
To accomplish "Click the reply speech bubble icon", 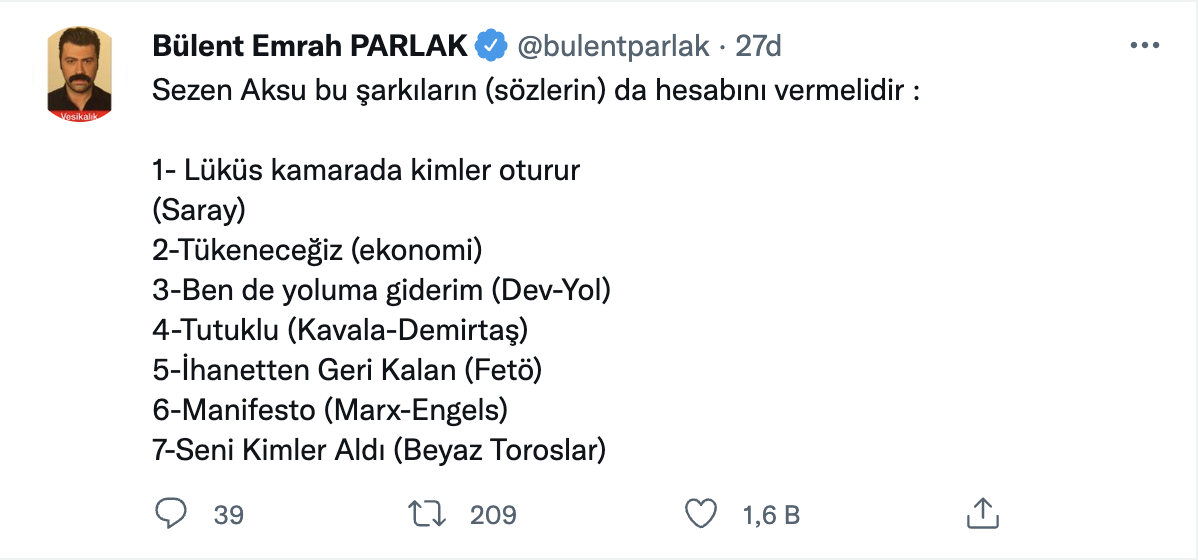I will pyautogui.click(x=171, y=514).
